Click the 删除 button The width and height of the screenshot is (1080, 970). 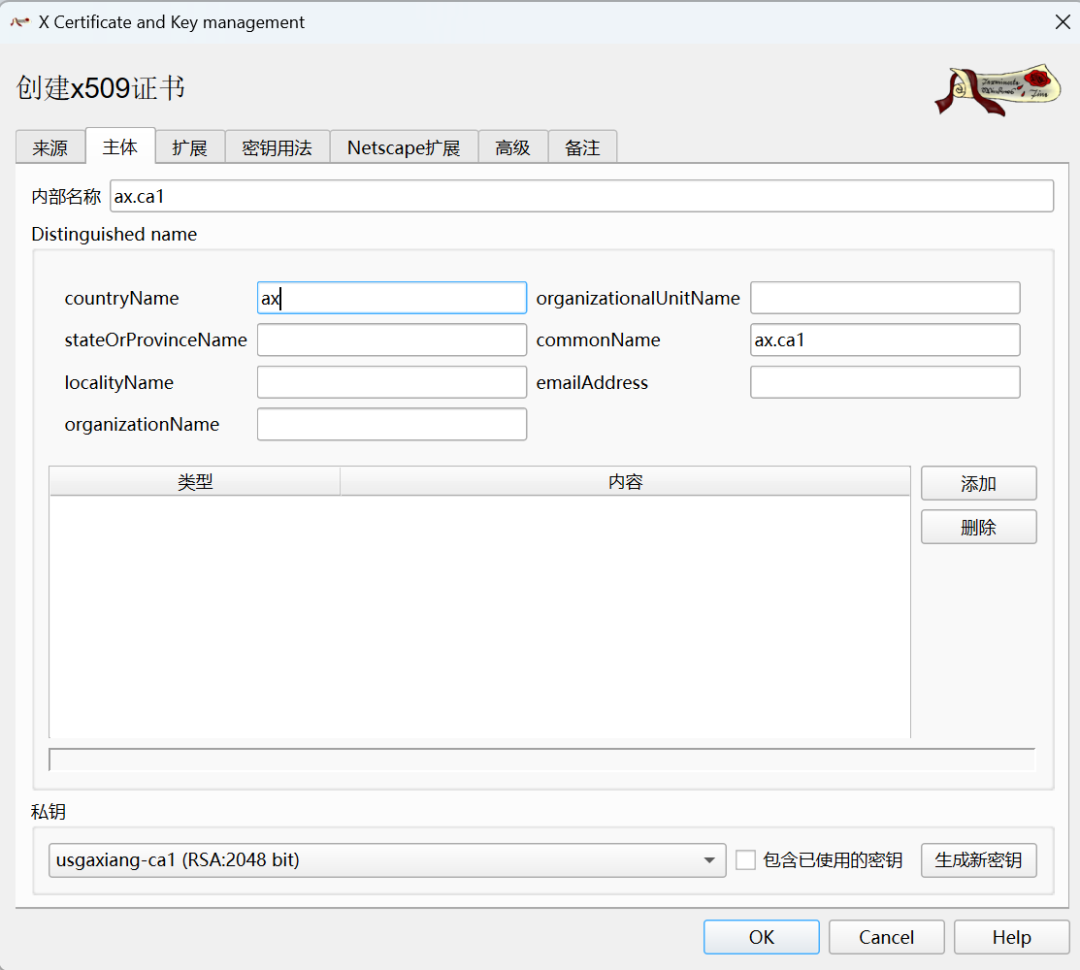[x=979, y=527]
